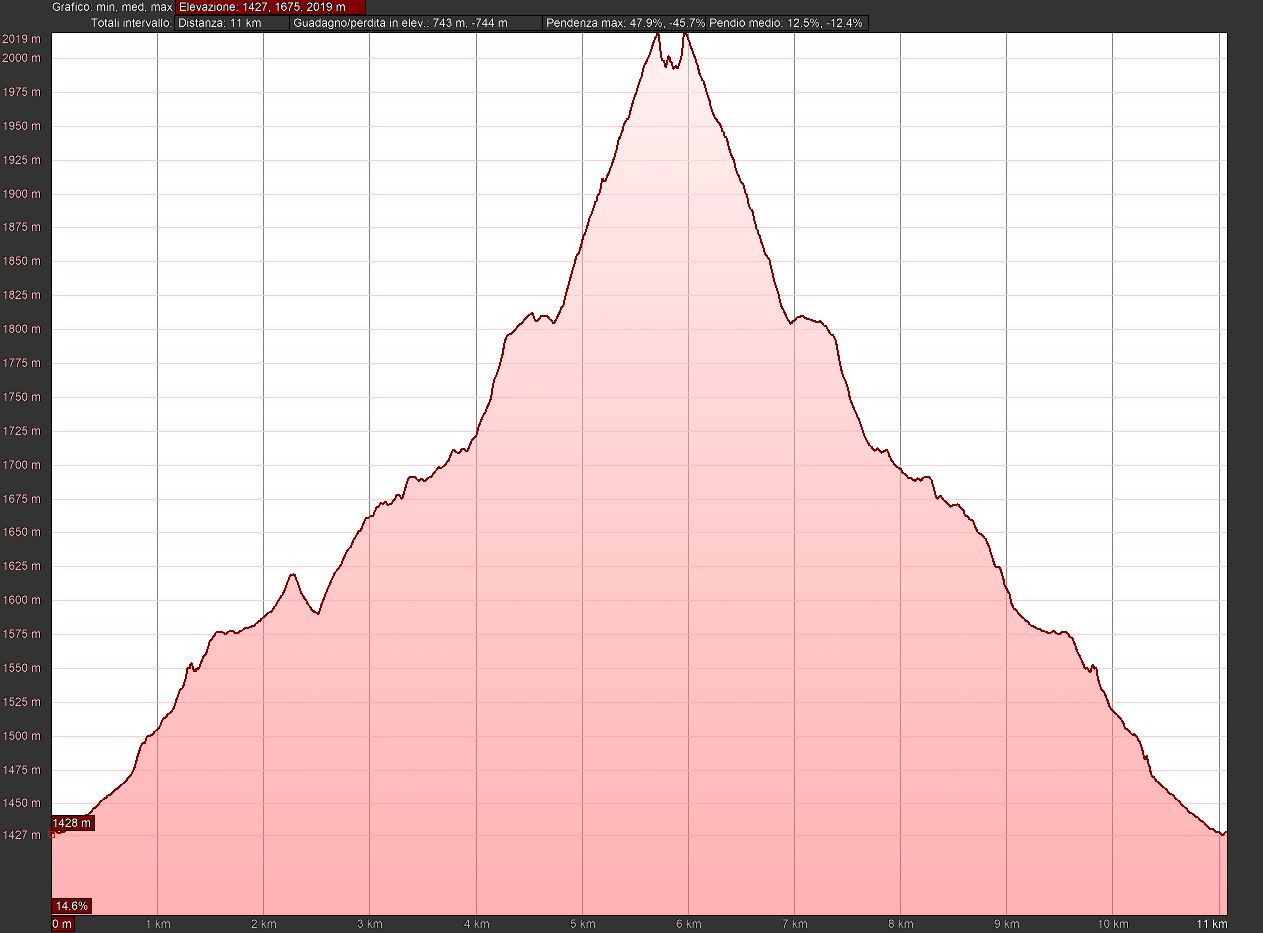Select the Pendenza max field

coord(624,23)
